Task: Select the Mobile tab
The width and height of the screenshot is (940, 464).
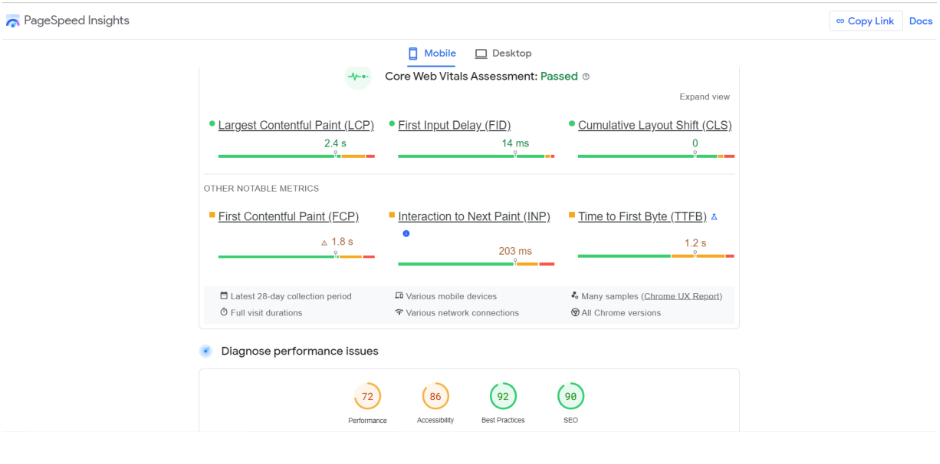Action: click(x=431, y=53)
